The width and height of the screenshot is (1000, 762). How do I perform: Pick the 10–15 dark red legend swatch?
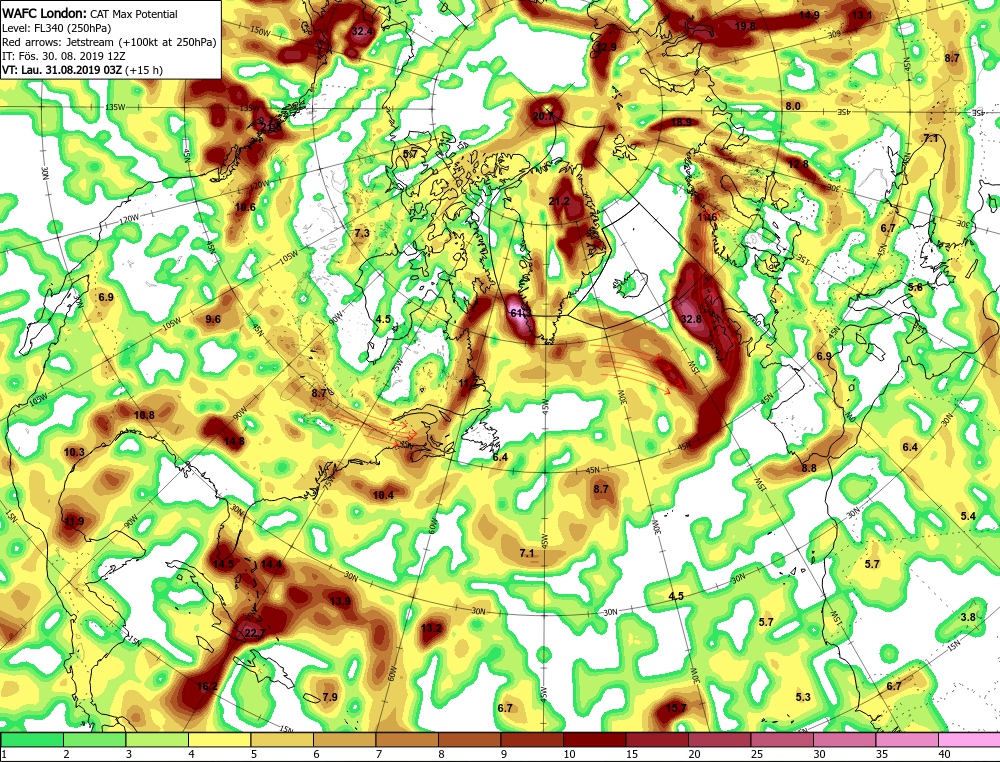coord(594,740)
